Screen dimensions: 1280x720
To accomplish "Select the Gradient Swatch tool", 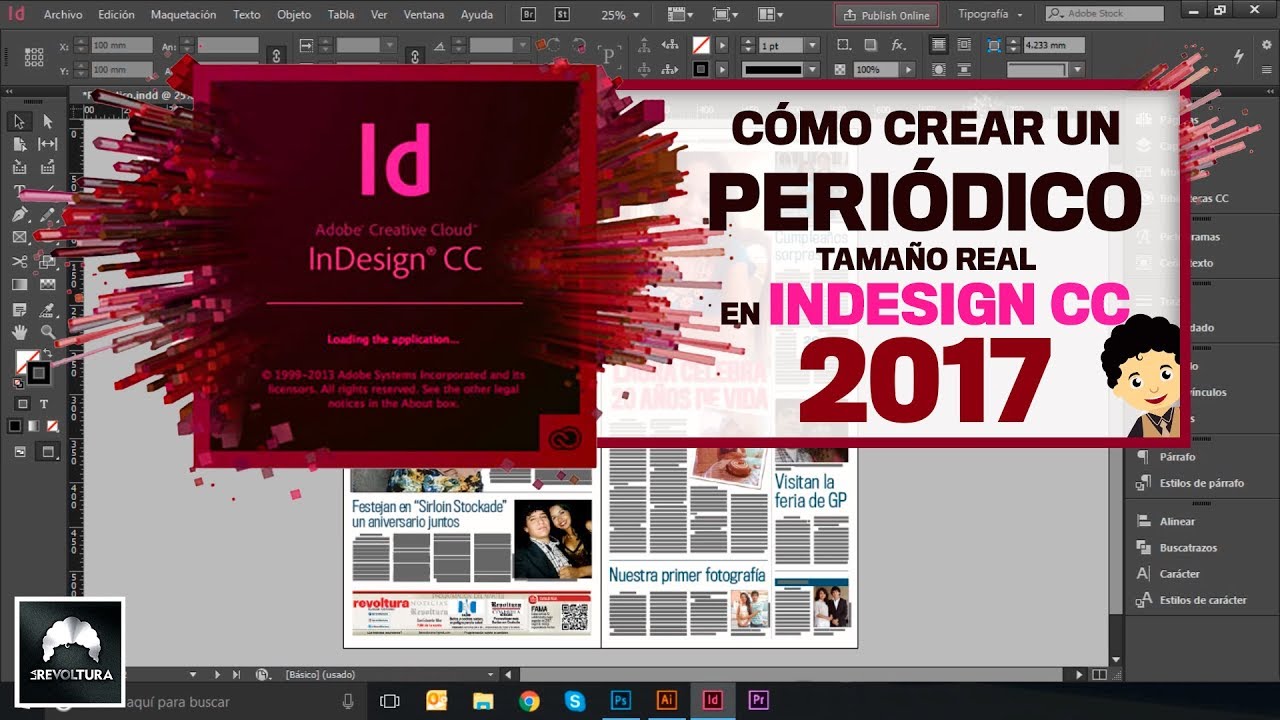I will [x=19, y=285].
